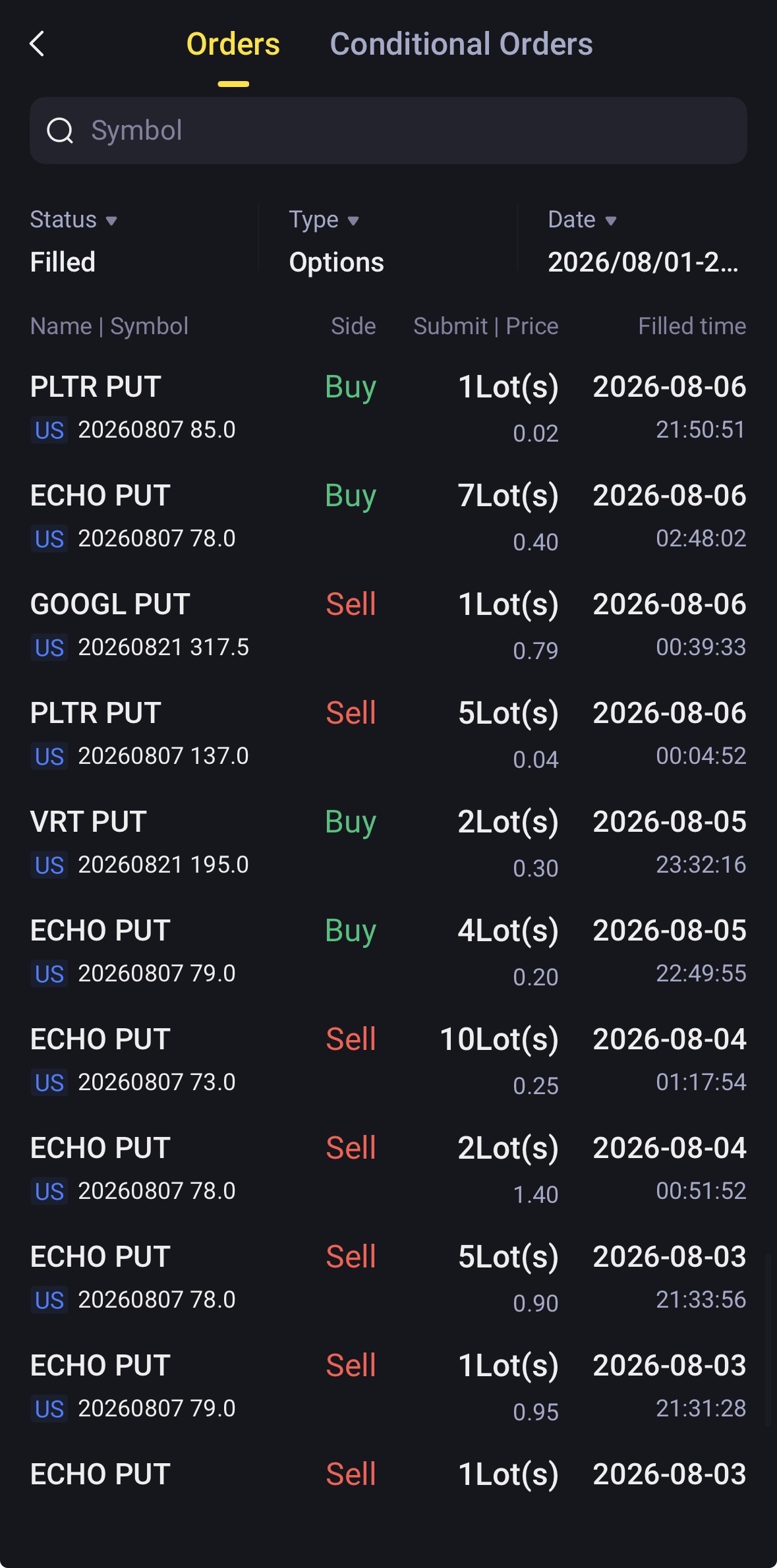Click the US badge on GOOGL PUT row
777x1568 pixels.
pyautogui.click(x=49, y=648)
